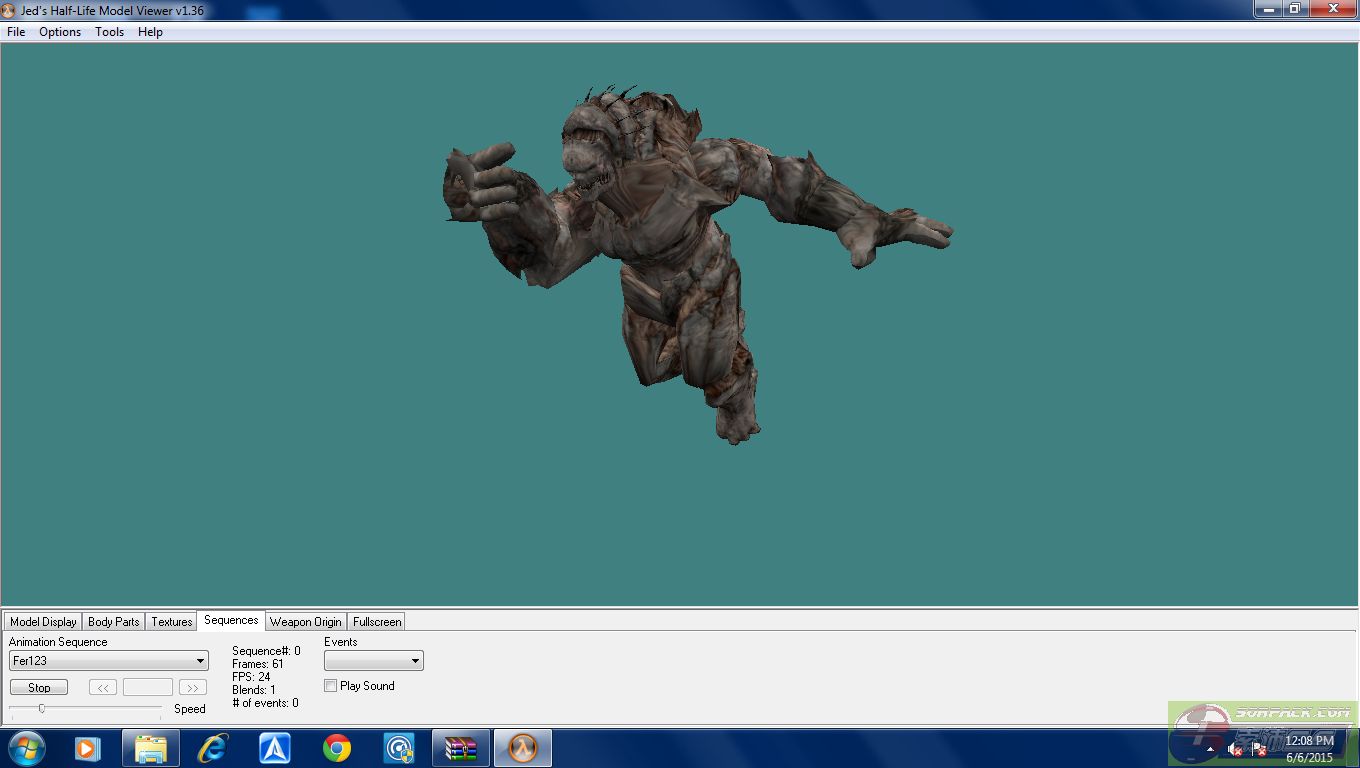This screenshot has width=1360, height=768.
Task: Click the animation Speed slider thumb
Action: click(41, 708)
